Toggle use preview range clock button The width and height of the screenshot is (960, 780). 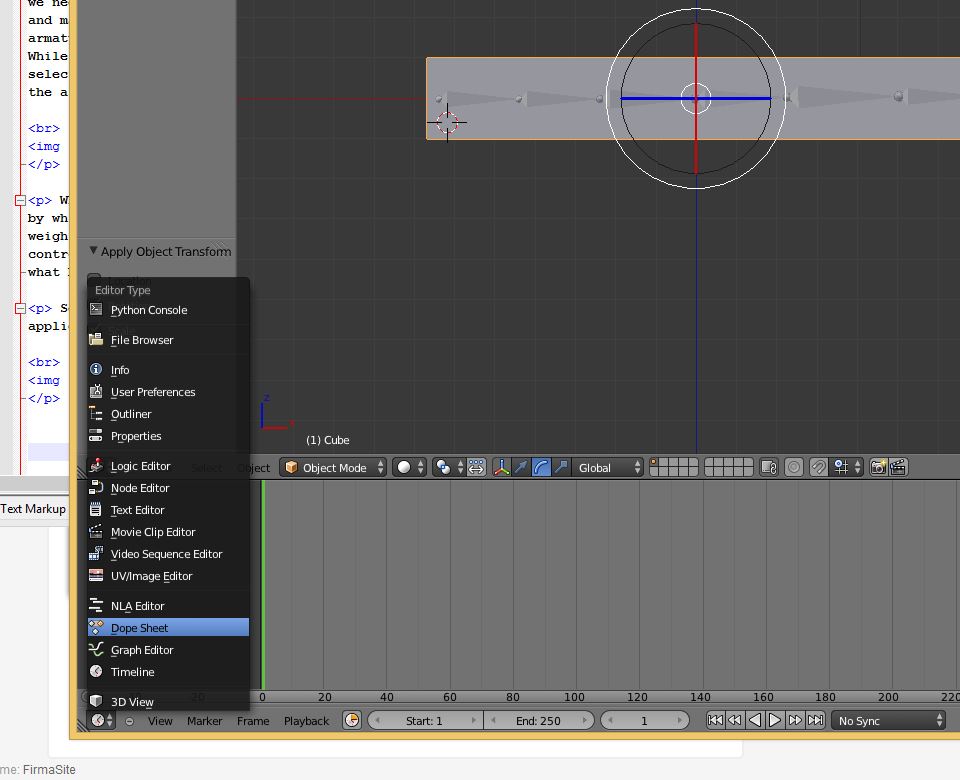(x=352, y=721)
